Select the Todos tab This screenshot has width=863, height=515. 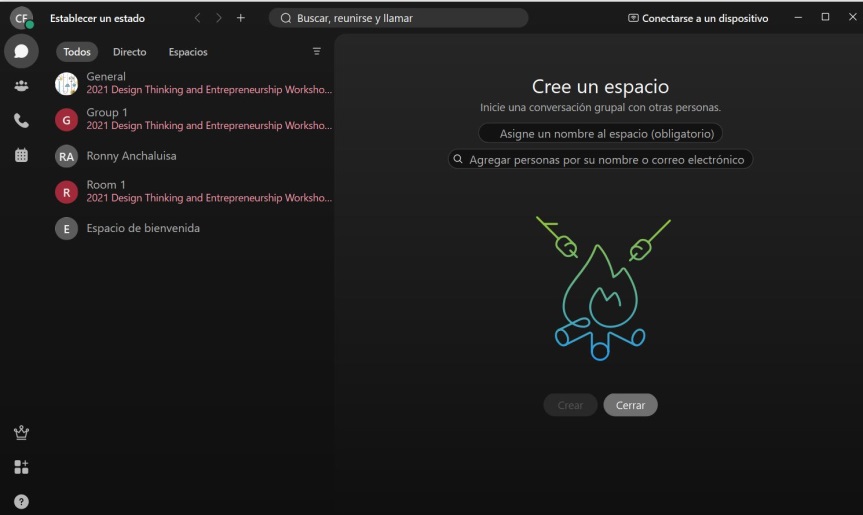tap(77, 52)
